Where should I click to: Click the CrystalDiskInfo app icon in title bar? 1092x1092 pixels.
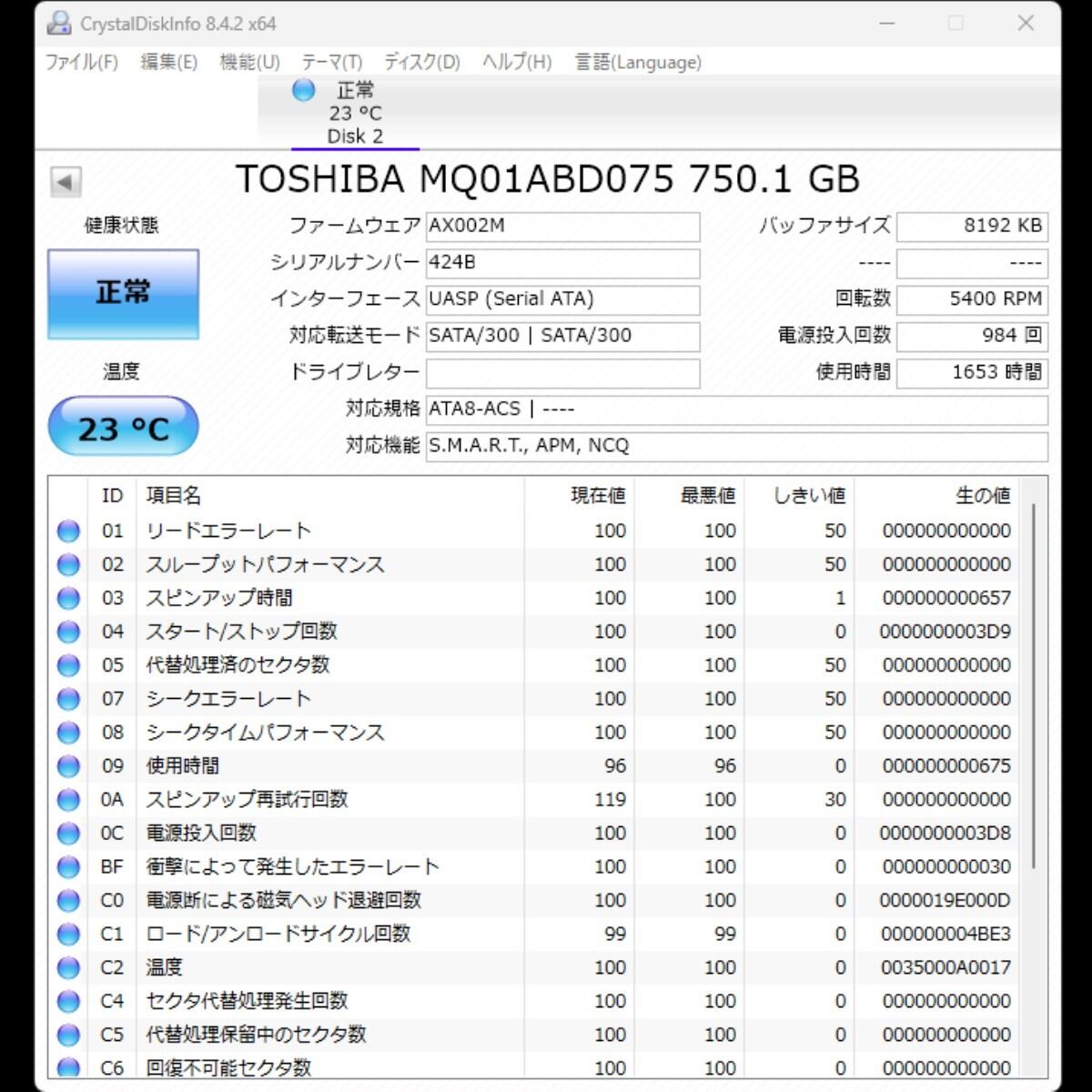(x=59, y=24)
